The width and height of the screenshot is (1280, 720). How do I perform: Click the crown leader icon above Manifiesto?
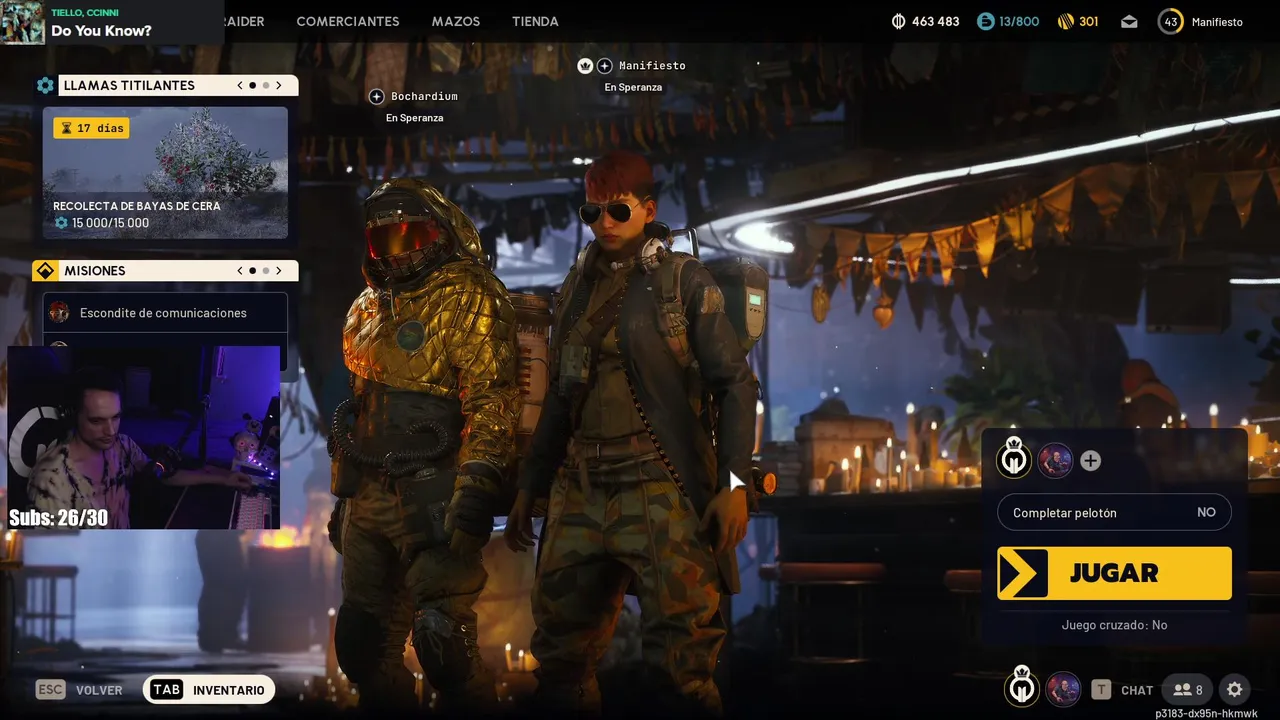pyautogui.click(x=585, y=66)
